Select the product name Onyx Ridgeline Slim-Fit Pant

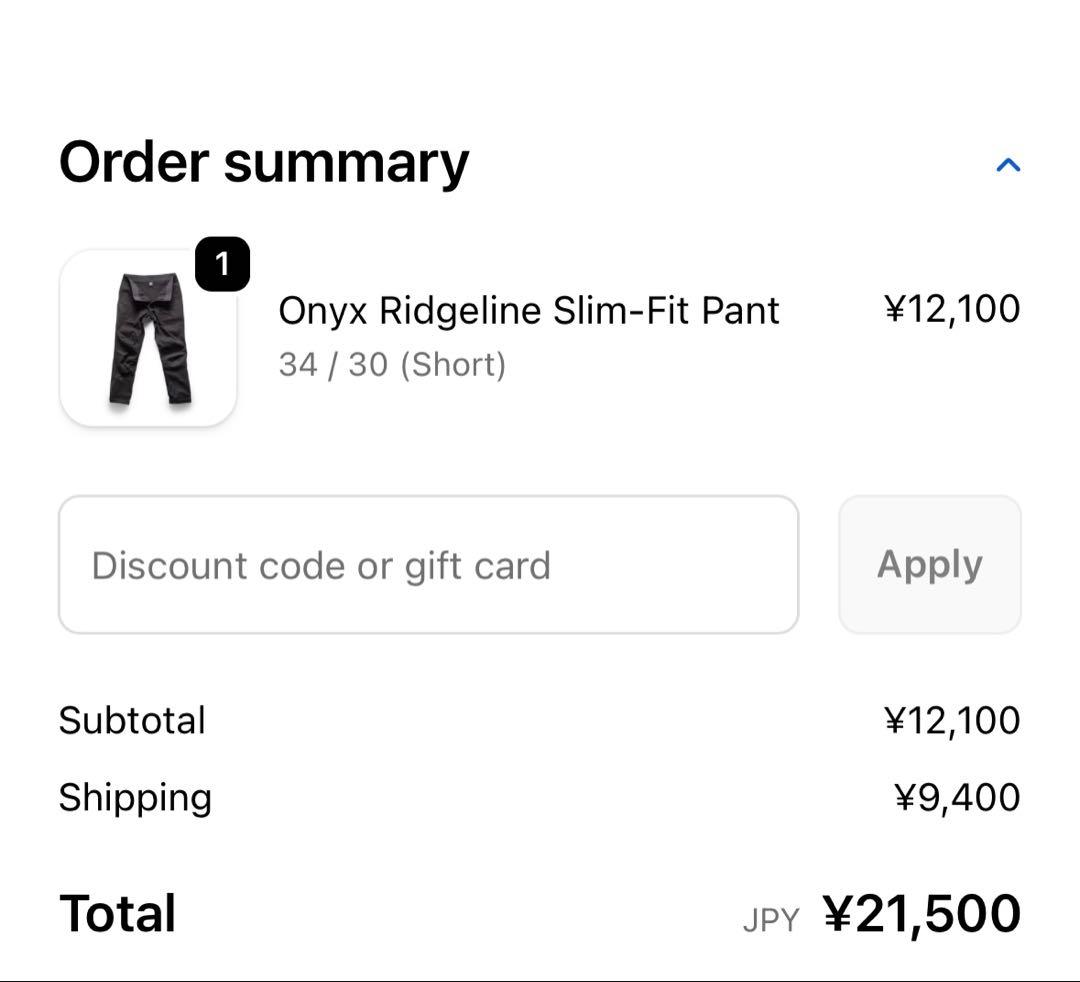529,310
